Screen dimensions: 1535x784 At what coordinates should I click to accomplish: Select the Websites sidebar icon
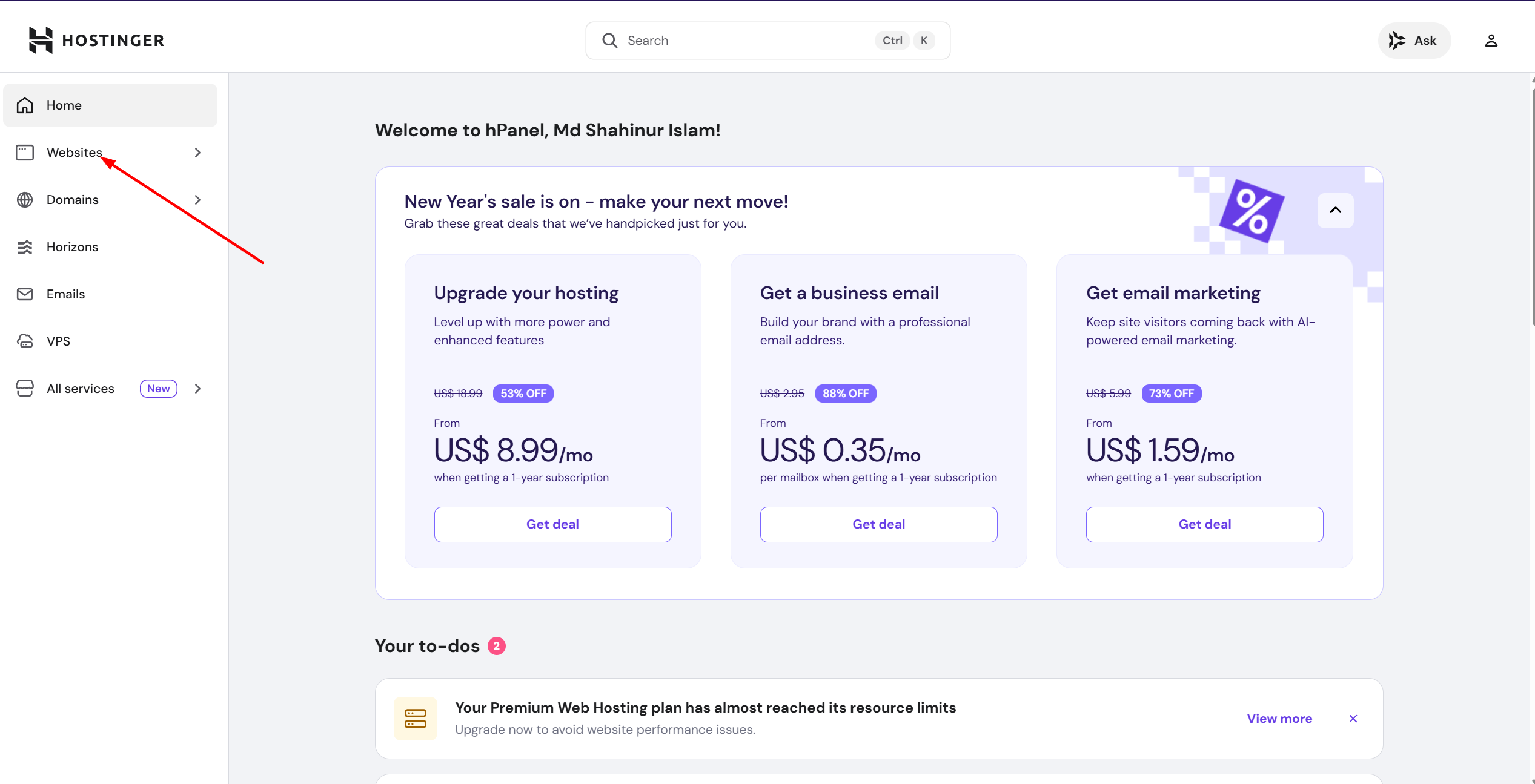click(x=25, y=152)
